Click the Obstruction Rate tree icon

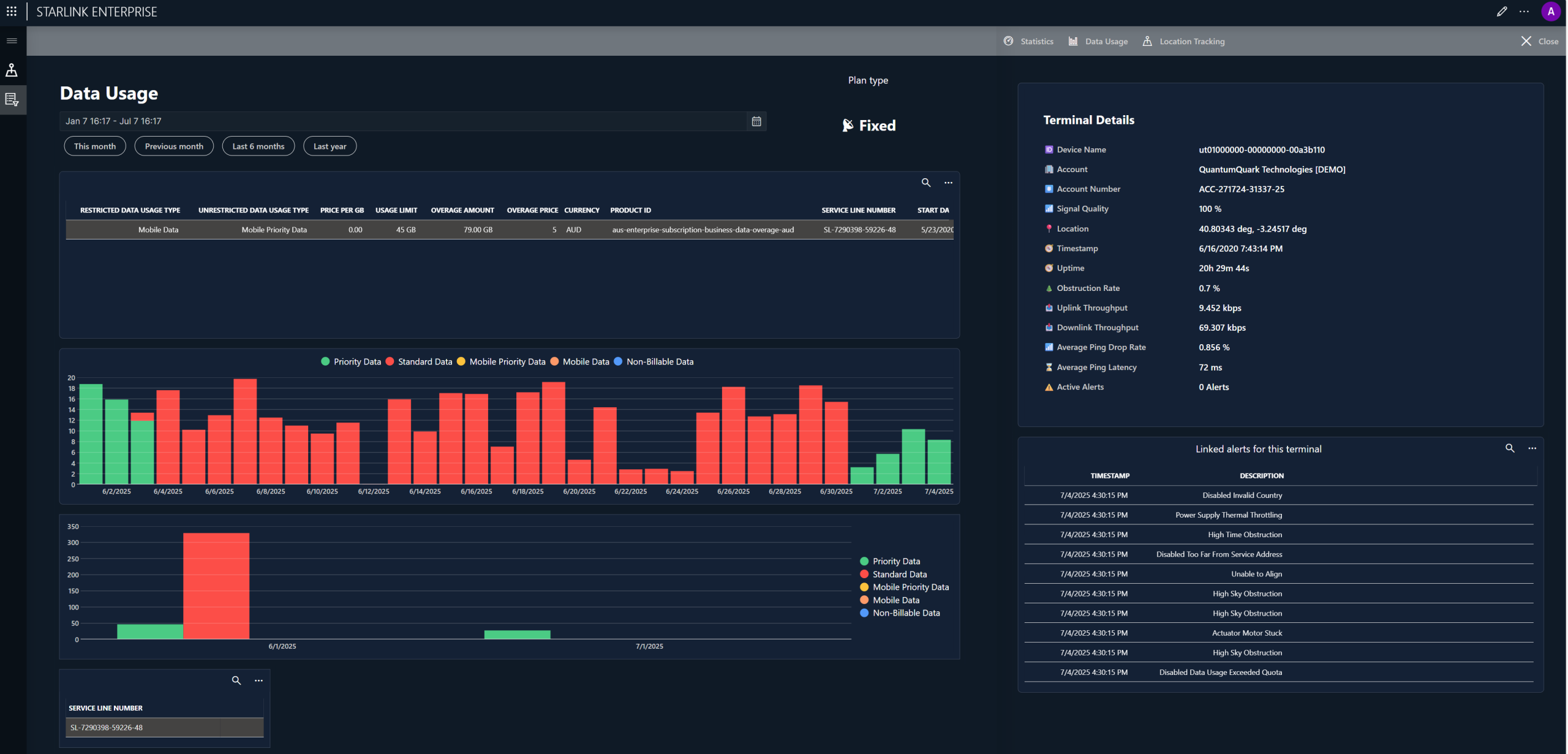click(1049, 288)
